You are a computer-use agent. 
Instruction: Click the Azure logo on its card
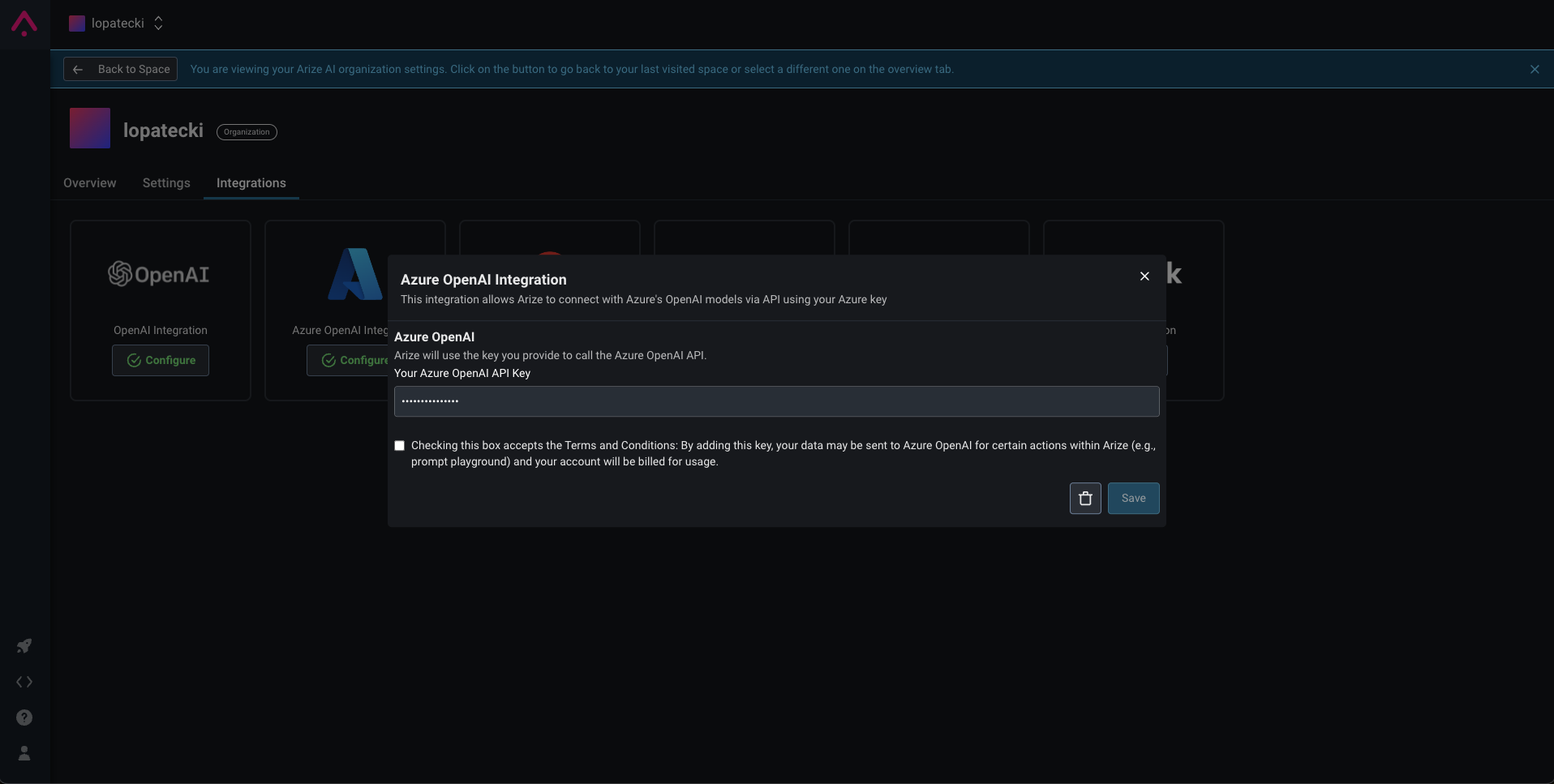coord(354,274)
